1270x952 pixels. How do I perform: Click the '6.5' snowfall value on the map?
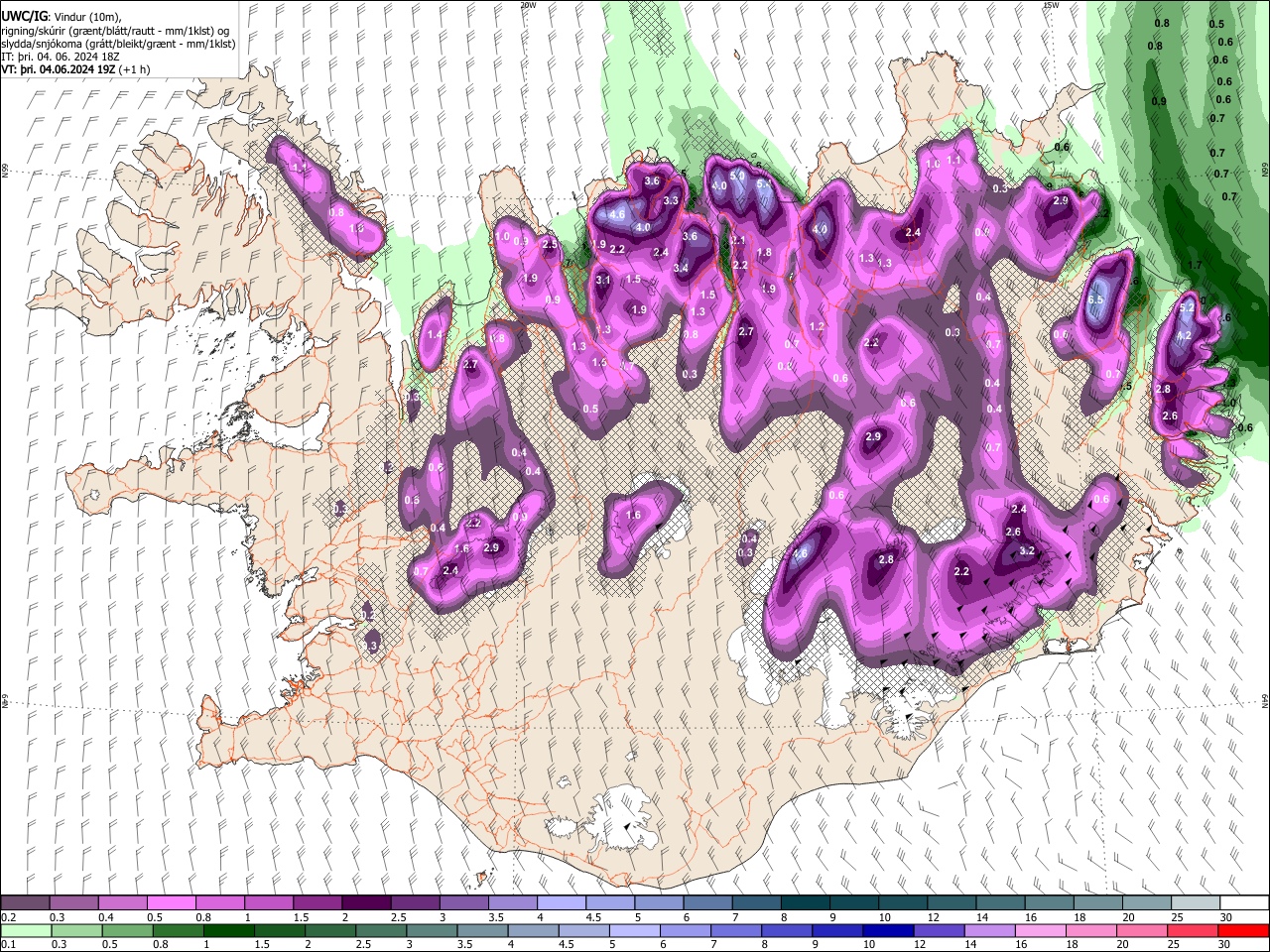pos(1096,299)
